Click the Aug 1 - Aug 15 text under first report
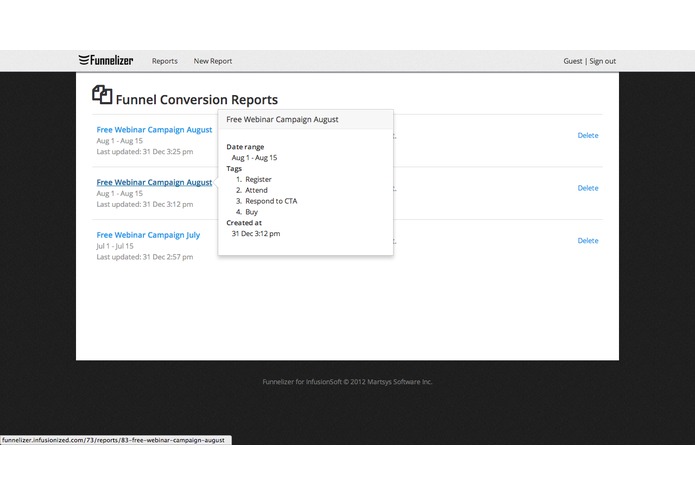The image size is (695, 494). (x=120, y=141)
